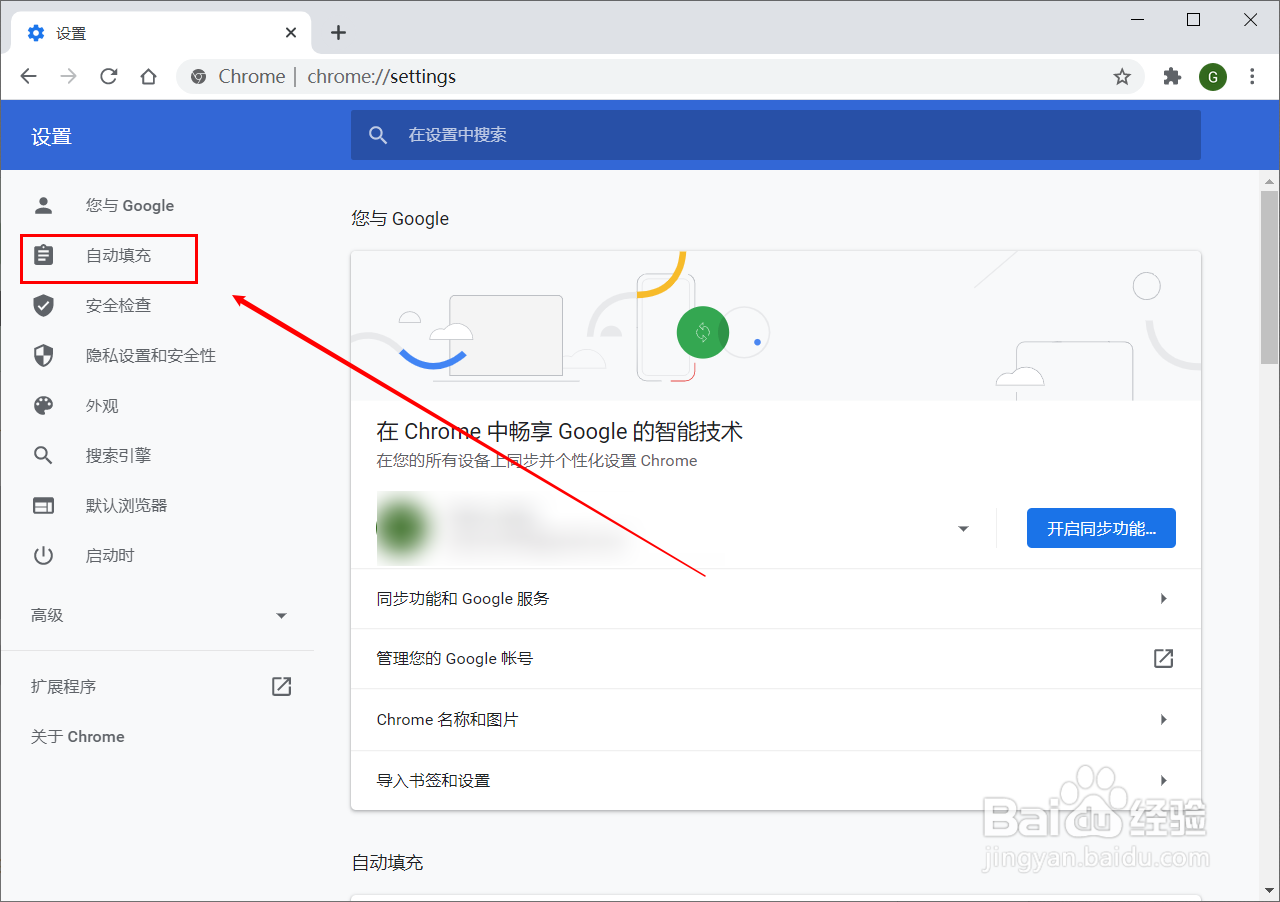Viewport: 1280px width, 902px height.
Task: Click the palette icon for 外观
Action: pyautogui.click(x=43, y=406)
